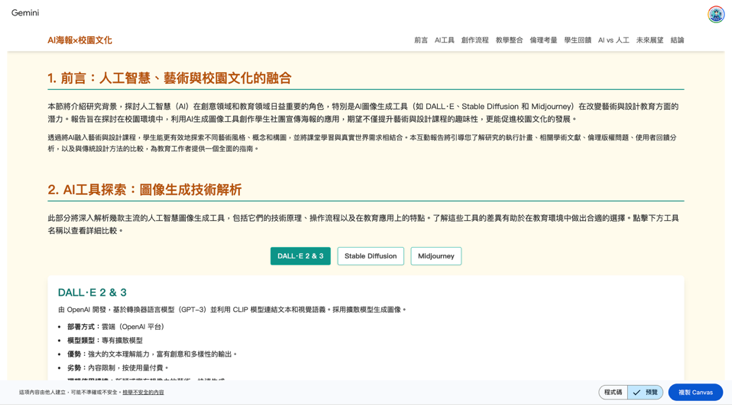Go to AI vs 人工 section
The width and height of the screenshot is (732, 405).
[613, 41]
